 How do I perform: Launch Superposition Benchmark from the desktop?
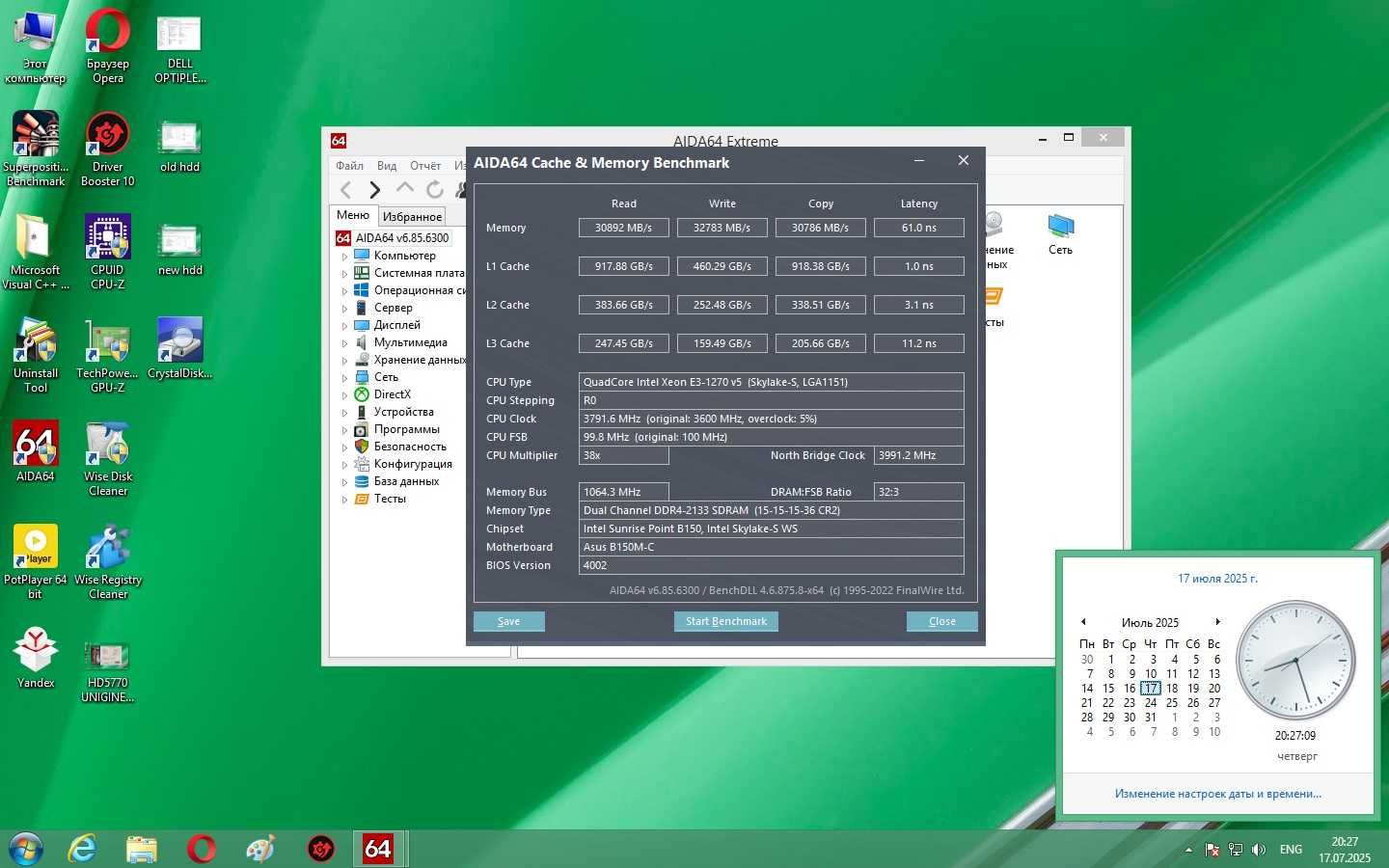36,149
